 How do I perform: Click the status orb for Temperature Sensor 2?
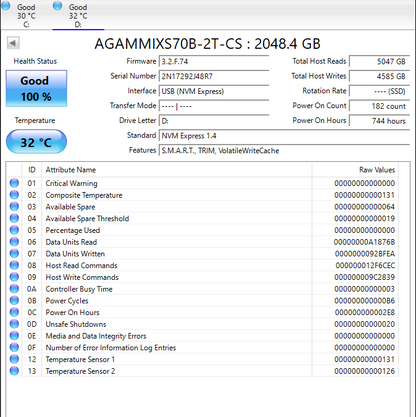tap(14, 371)
